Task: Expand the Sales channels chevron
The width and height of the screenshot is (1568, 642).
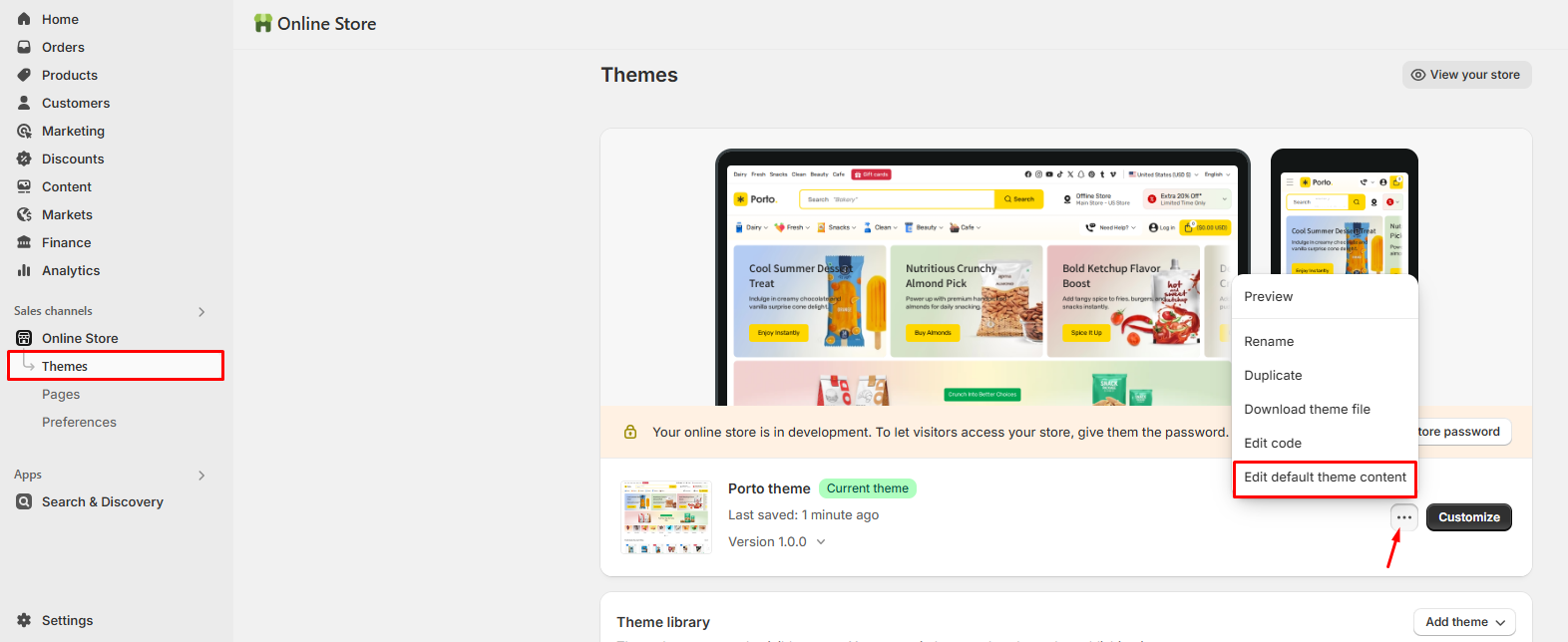Action: [201, 312]
